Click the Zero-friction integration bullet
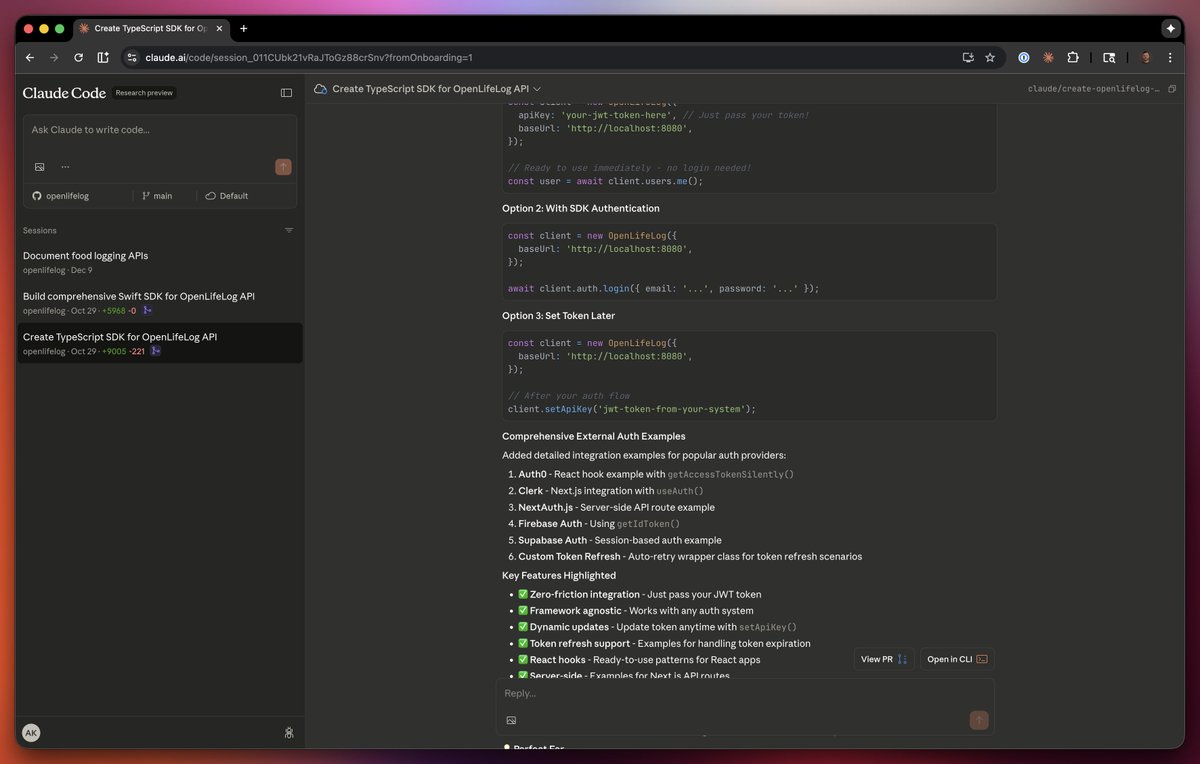1200x764 pixels. pos(639,594)
